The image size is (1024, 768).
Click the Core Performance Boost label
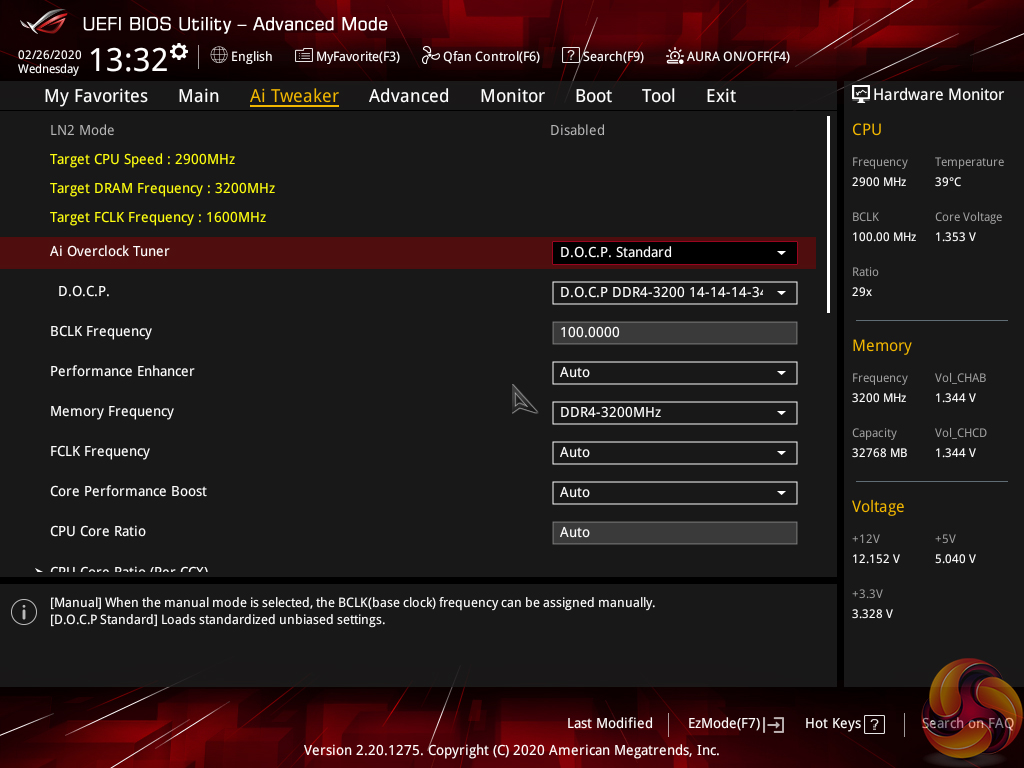pos(129,491)
